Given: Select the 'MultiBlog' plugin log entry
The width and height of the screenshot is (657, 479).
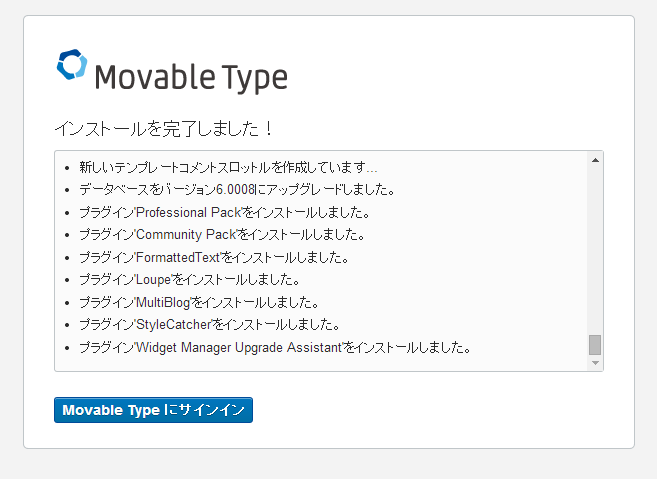Looking at the screenshot, I should (x=198, y=302).
